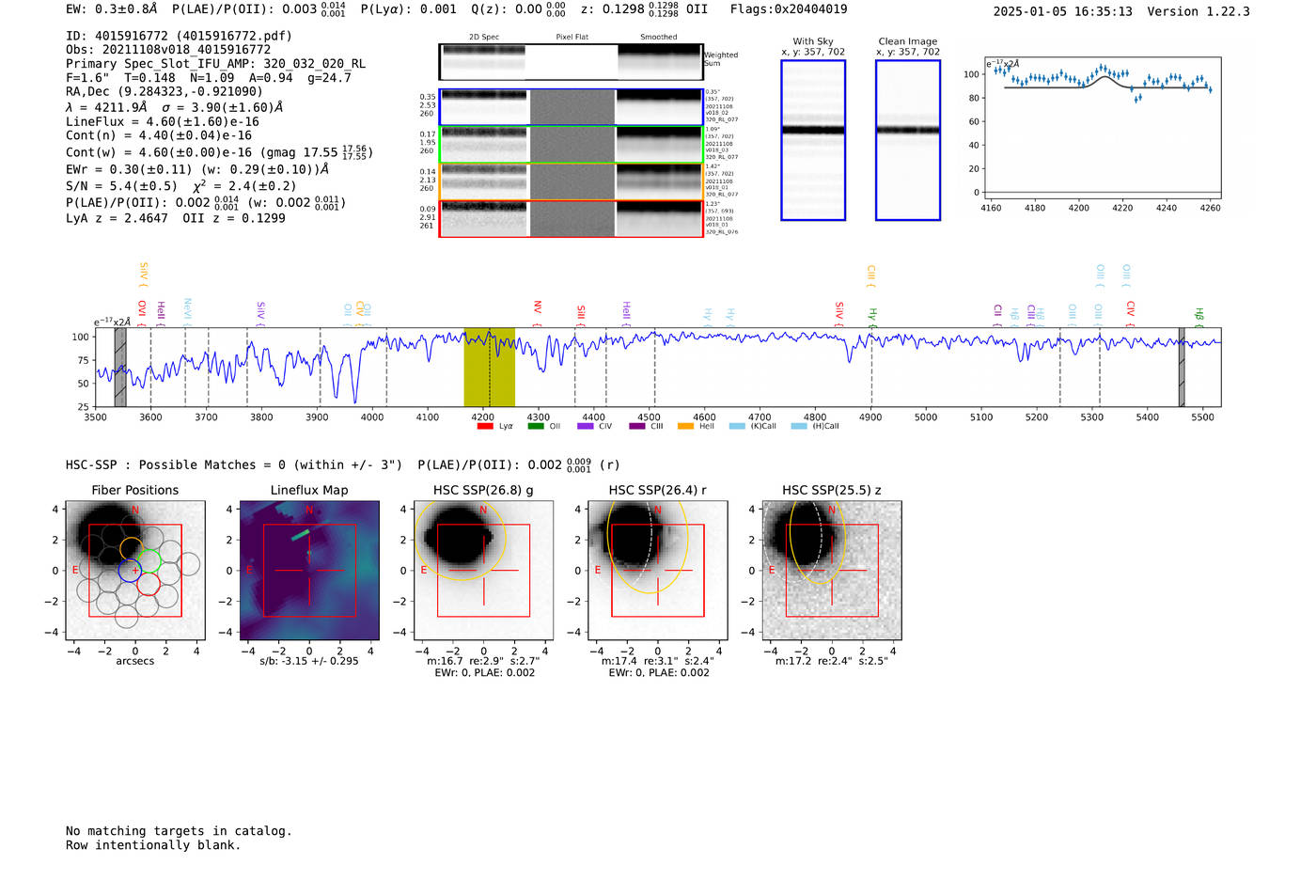The height and width of the screenshot is (896, 1316).
Task: Click the Flags:0x20404019 header text
Action: (x=789, y=9)
